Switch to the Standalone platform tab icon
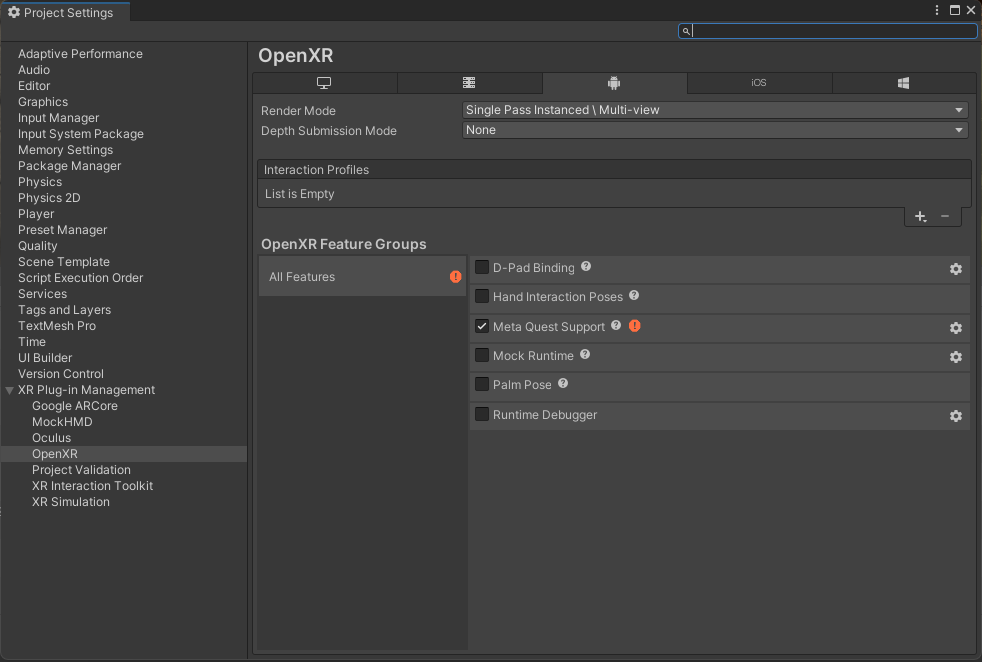Screen dimensions: 982x662 tap(323, 83)
